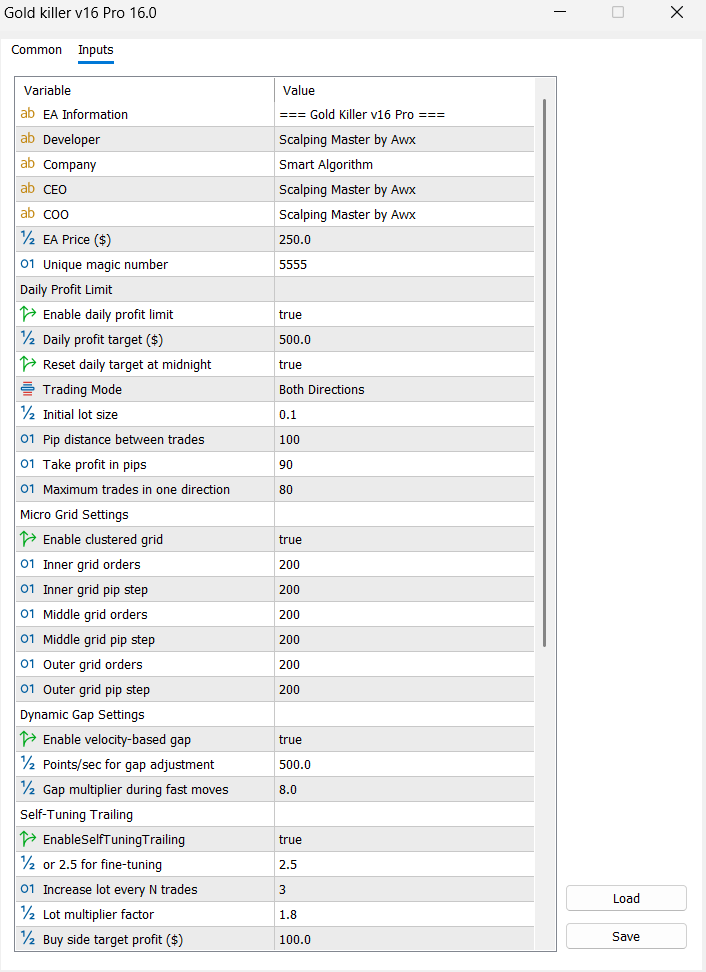Switch to the Common tab
The width and height of the screenshot is (706, 972).
[x=37, y=50]
